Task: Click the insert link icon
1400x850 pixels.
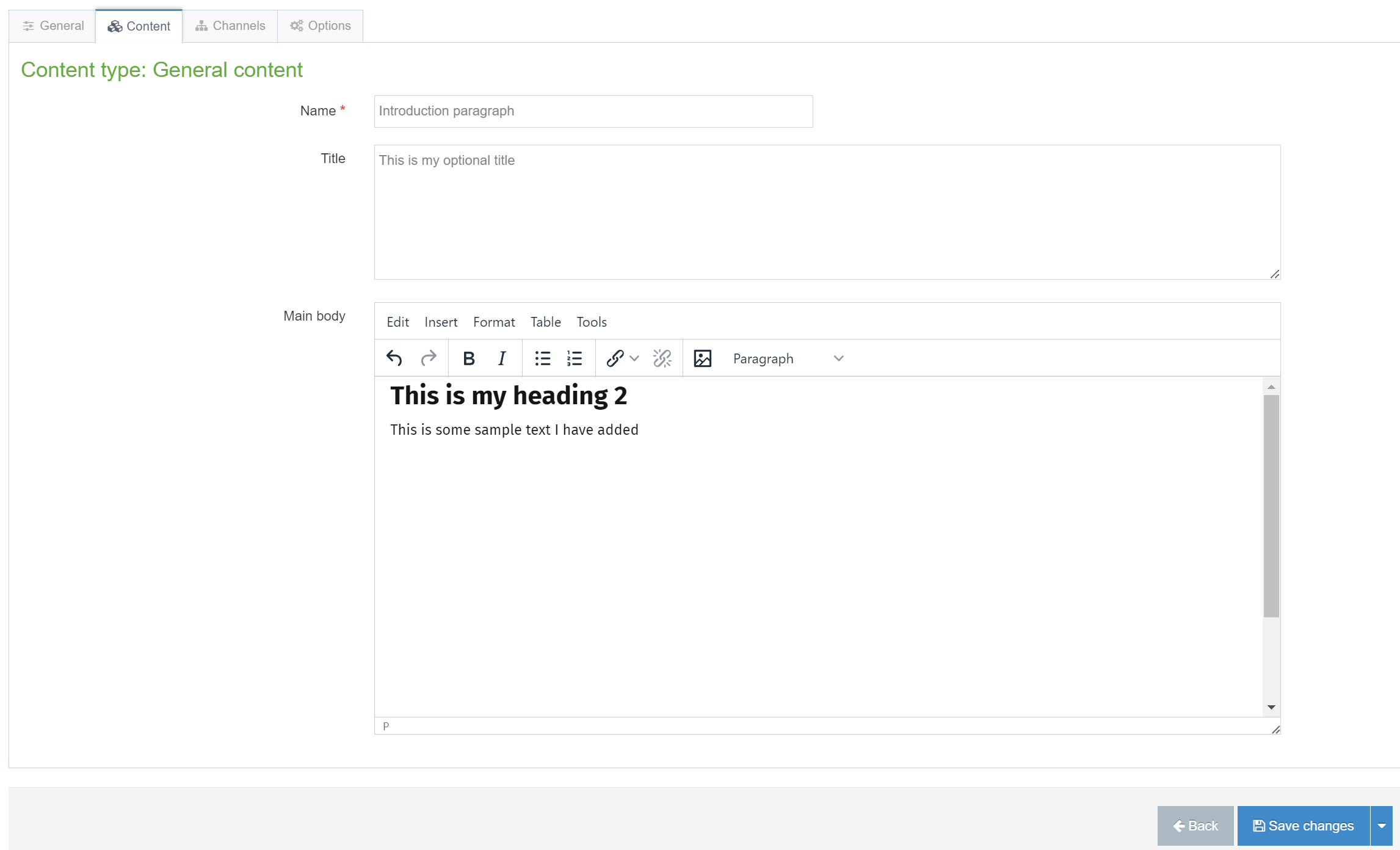Action: [615, 358]
